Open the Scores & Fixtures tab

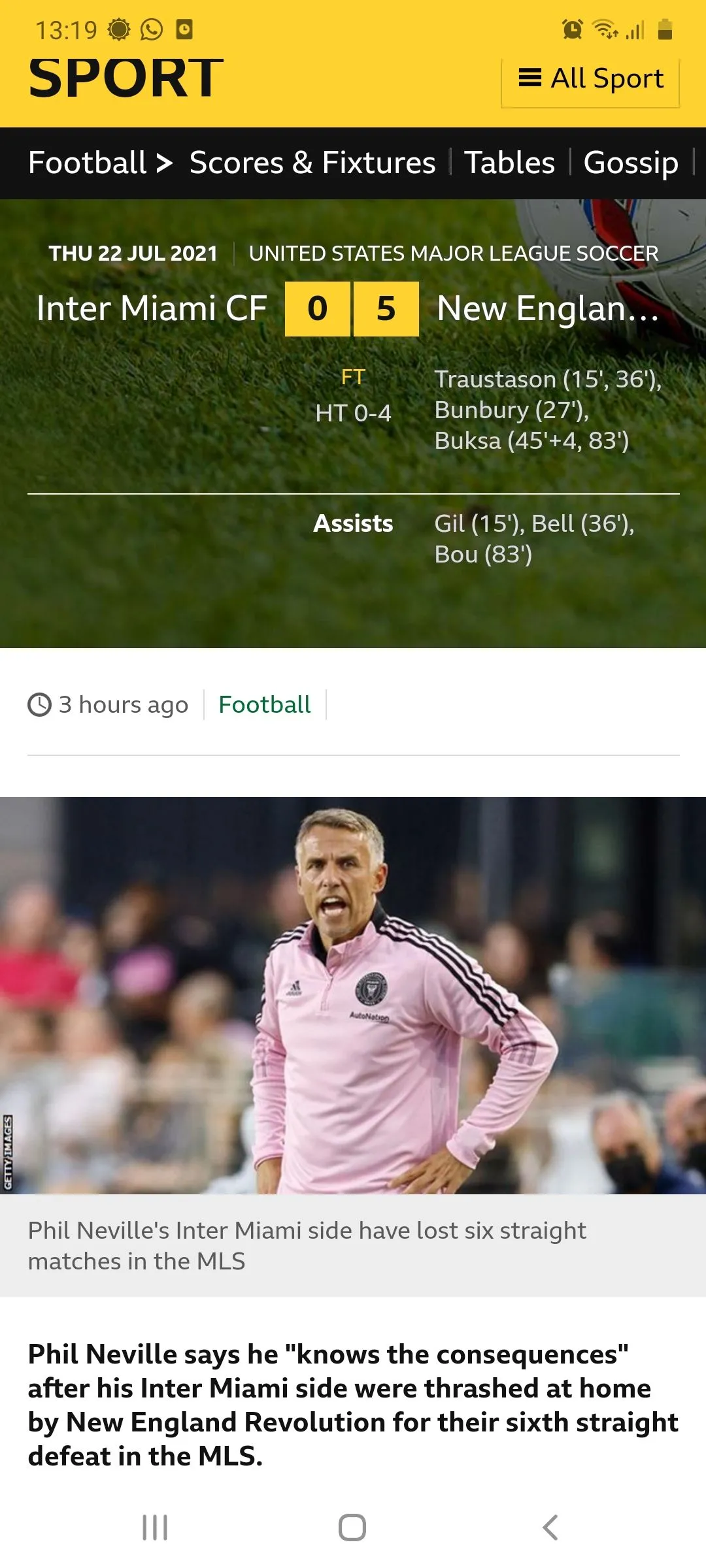[x=312, y=162]
